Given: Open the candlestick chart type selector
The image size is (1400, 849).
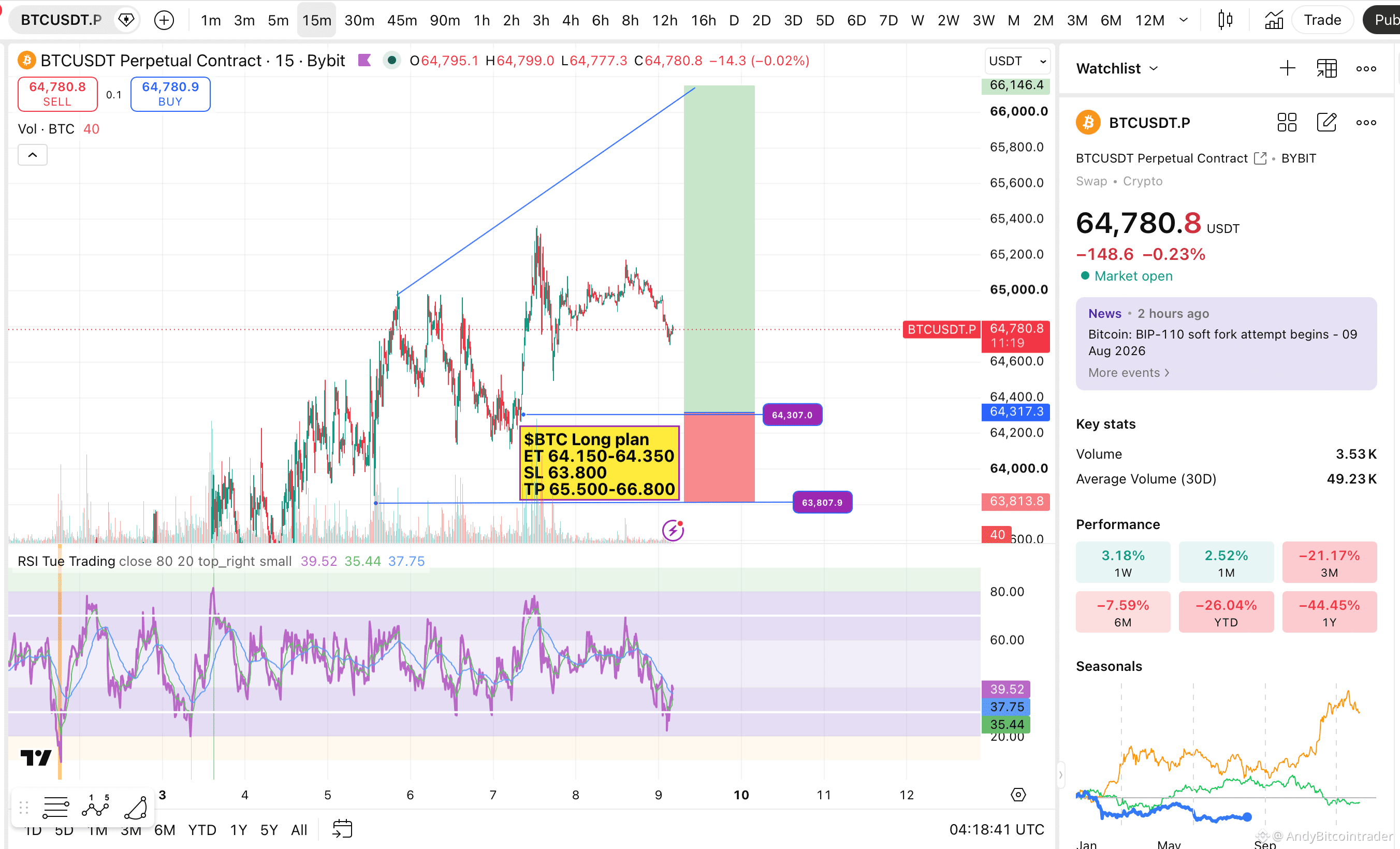Looking at the screenshot, I should (x=1226, y=21).
